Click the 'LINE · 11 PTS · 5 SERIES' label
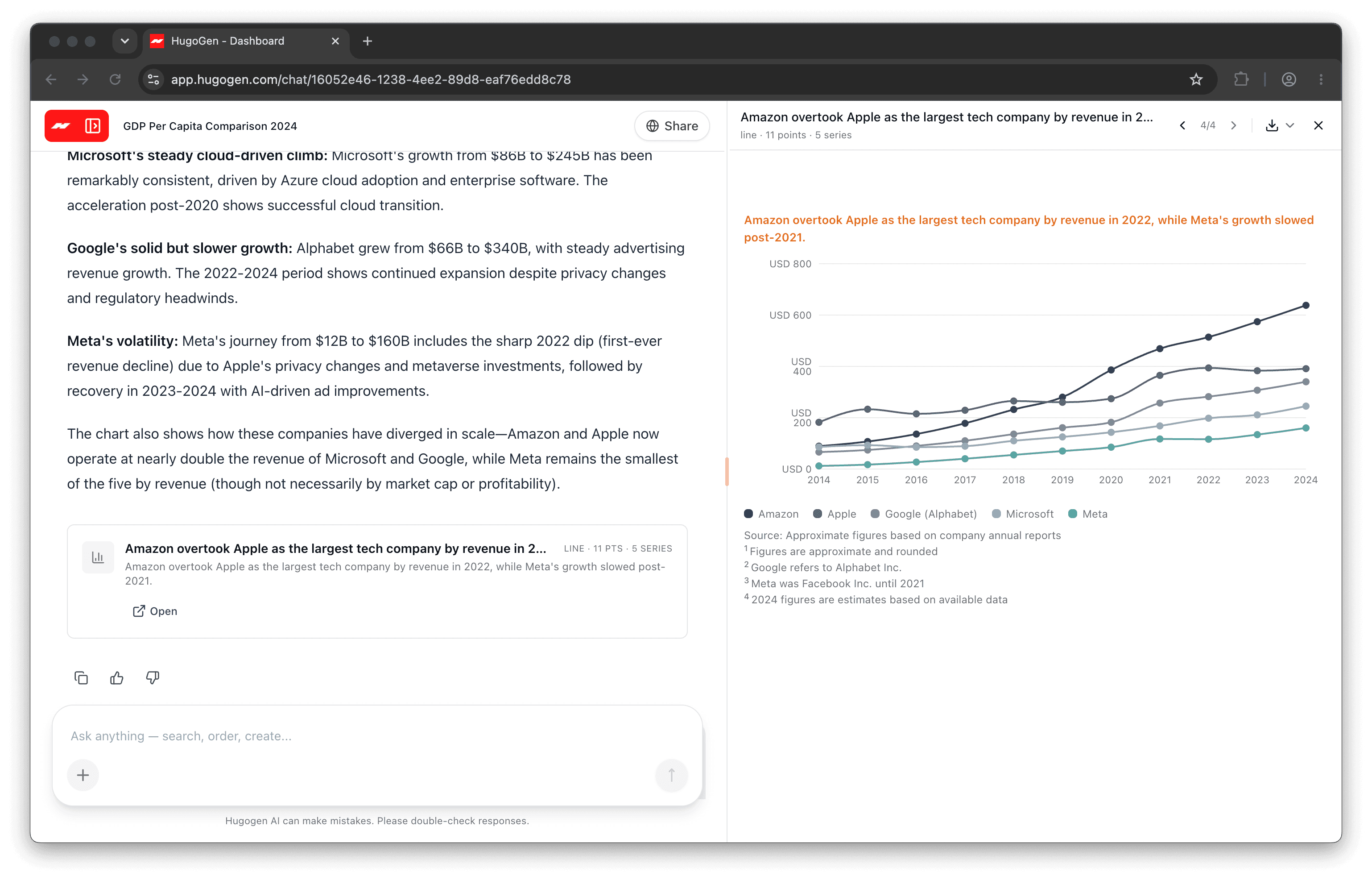This screenshot has width=1372, height=880. coord(618,548)
